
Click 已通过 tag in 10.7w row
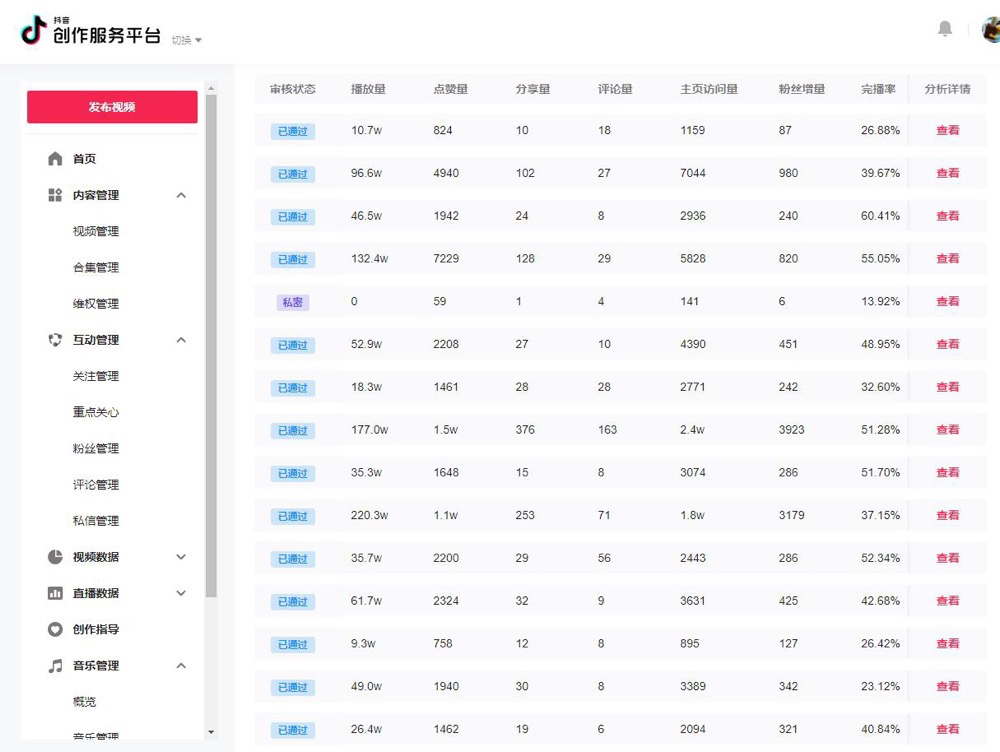[293, 131]
